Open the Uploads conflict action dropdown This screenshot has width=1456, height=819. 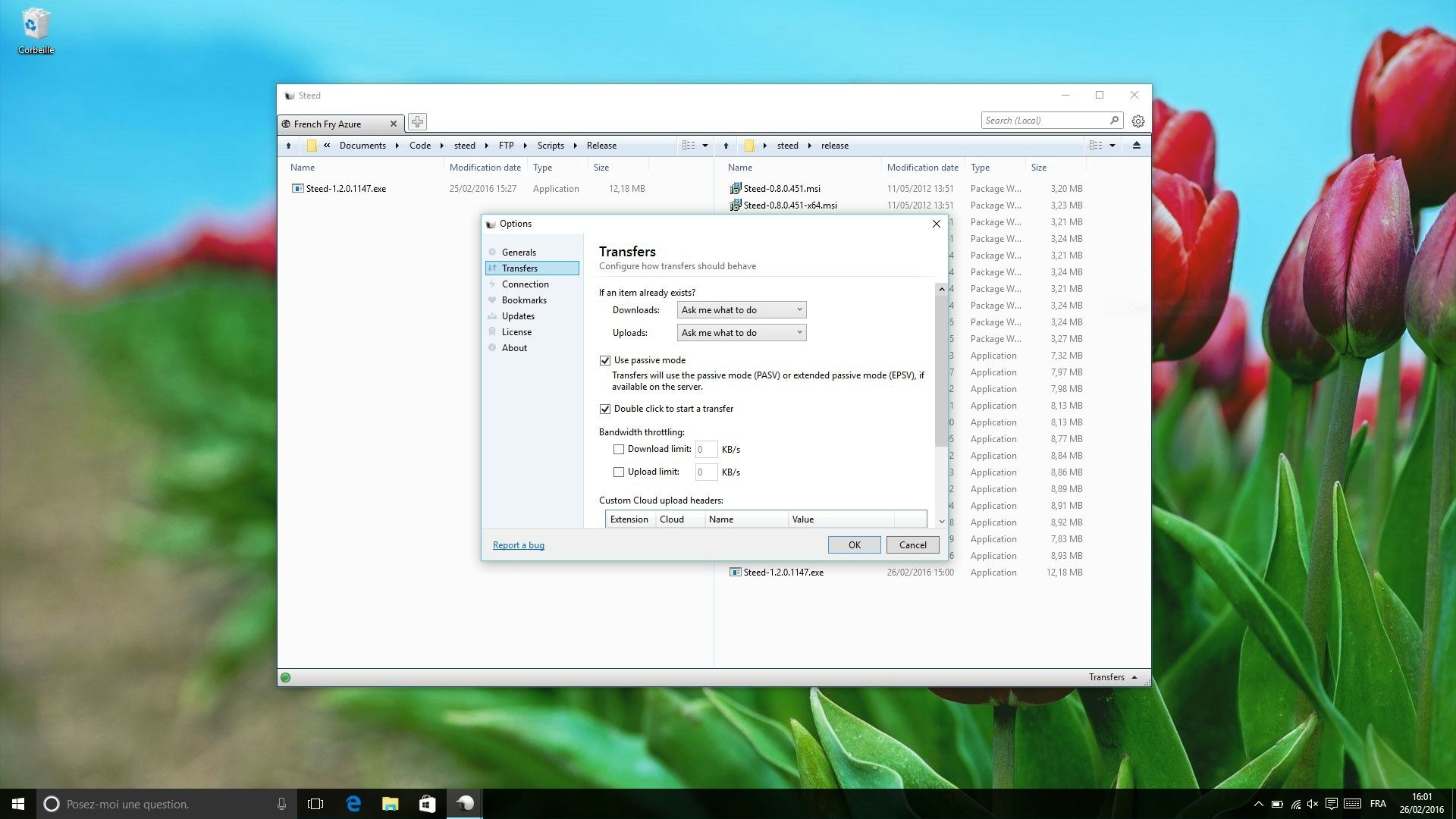pos(741,332)
